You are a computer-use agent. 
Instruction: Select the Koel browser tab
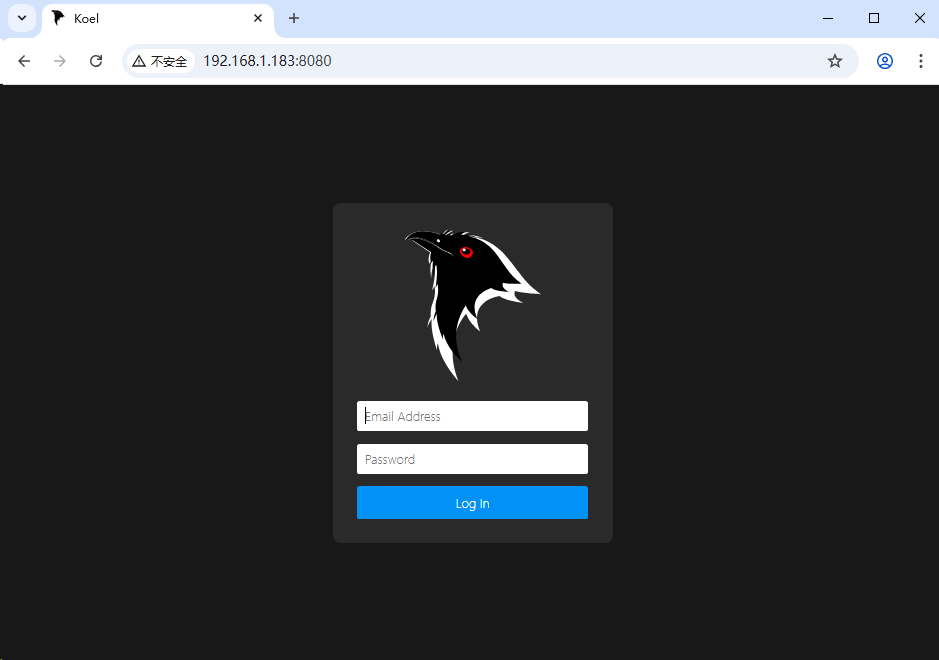pyautogui.click(x=150, y=18)
